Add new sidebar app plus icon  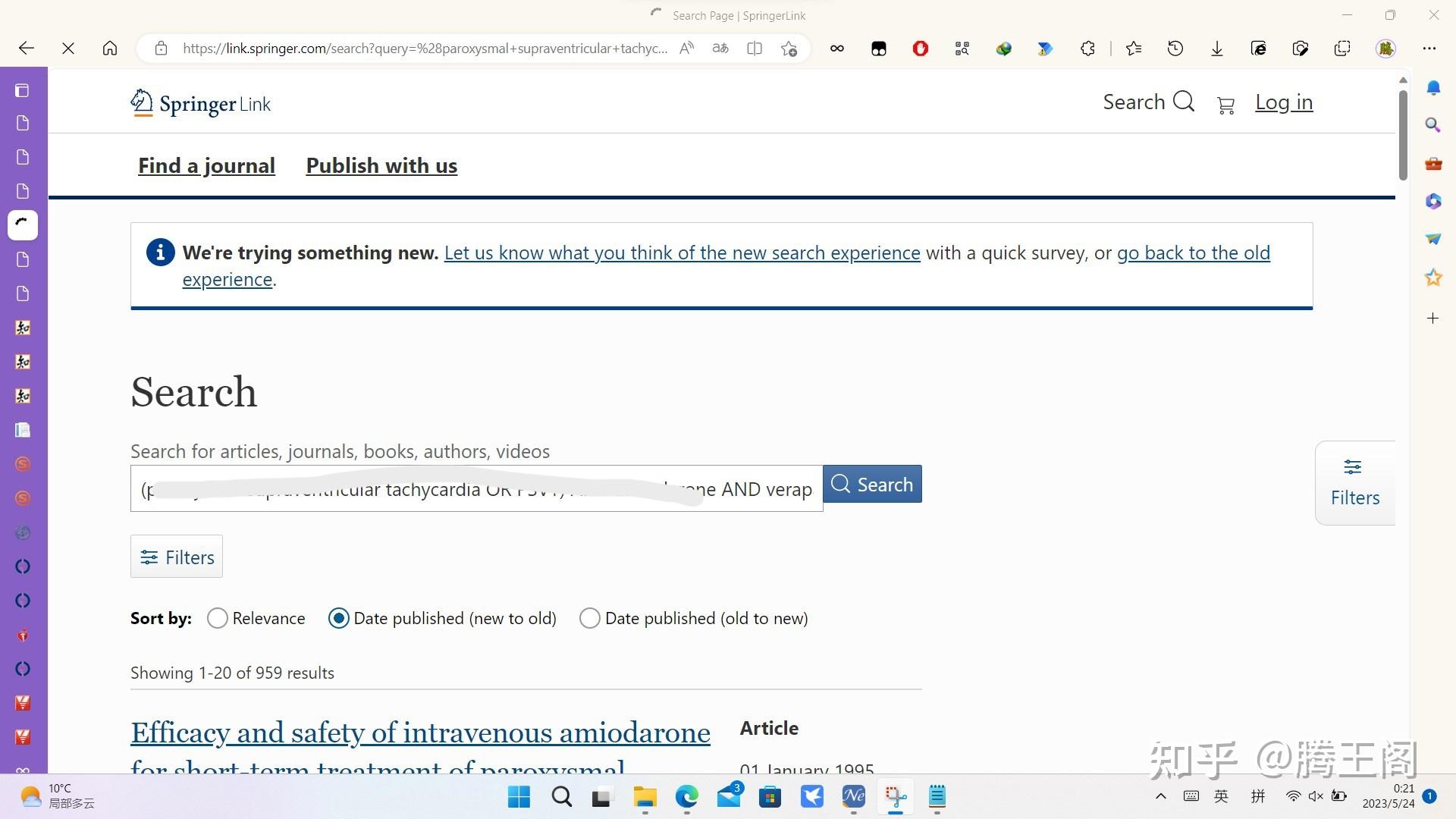click(x=1433, y=318)
